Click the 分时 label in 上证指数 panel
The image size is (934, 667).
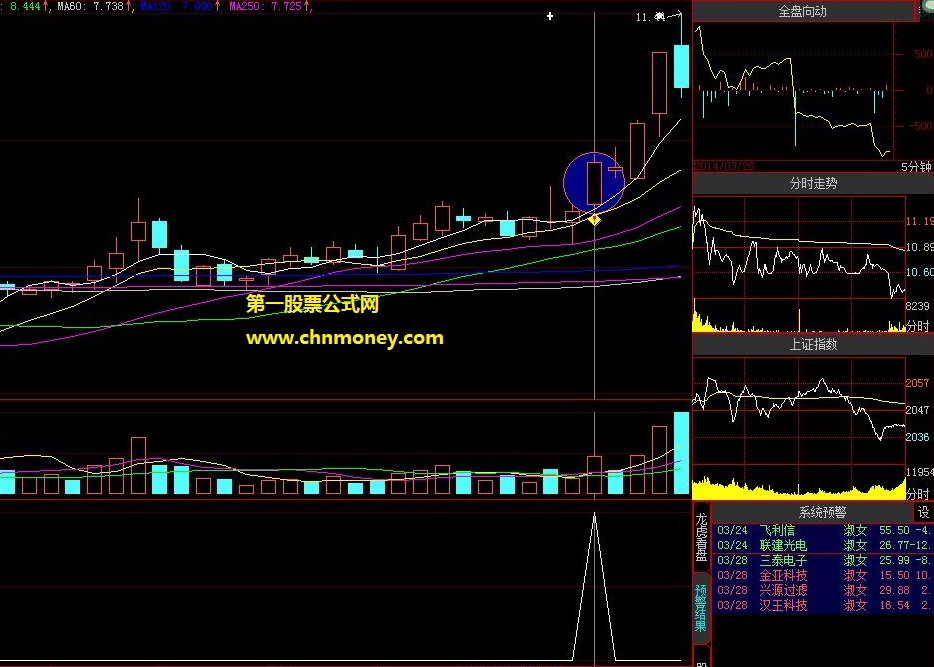click(x=918, y=494)
